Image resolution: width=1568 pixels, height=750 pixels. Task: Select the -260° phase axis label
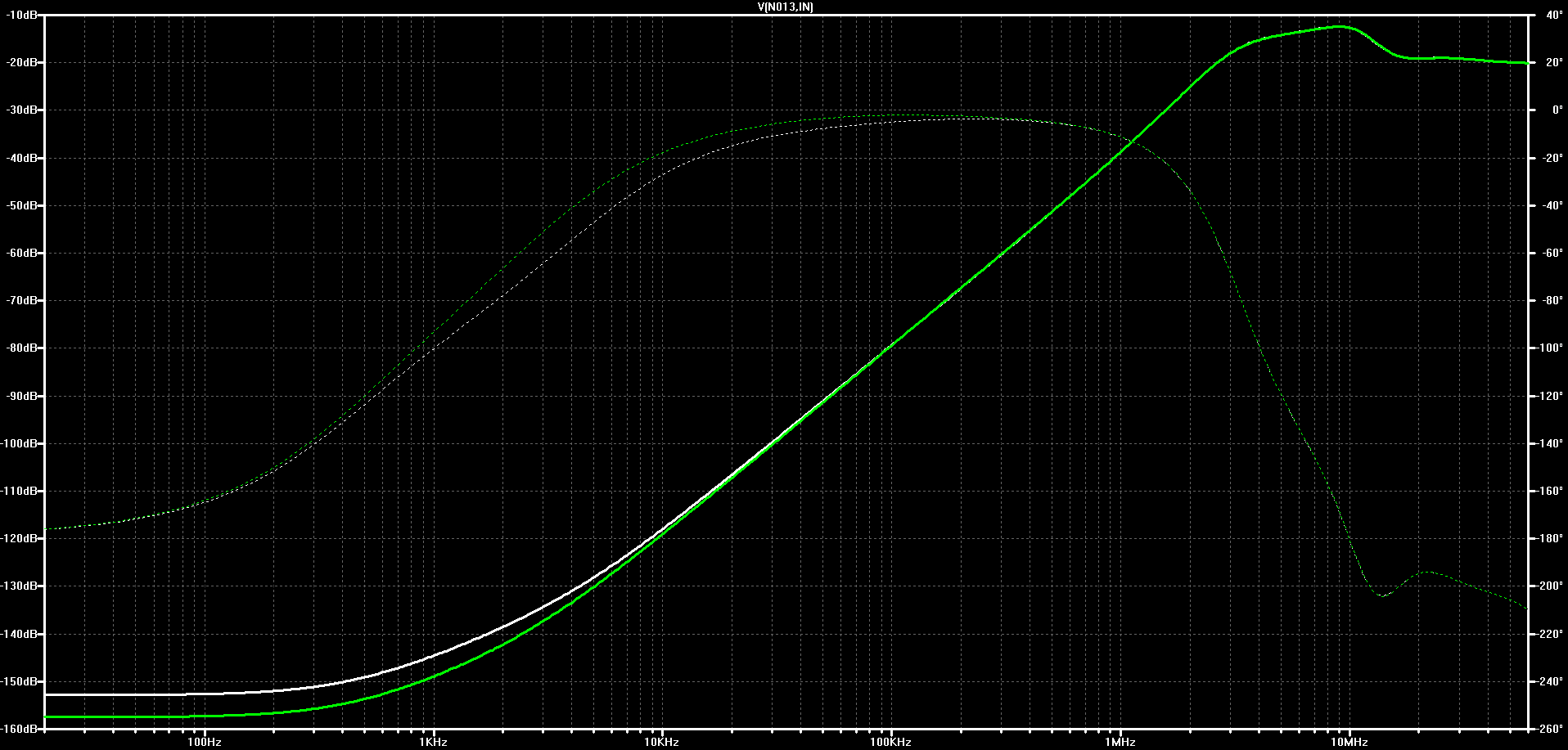[x=1549, y=729]
